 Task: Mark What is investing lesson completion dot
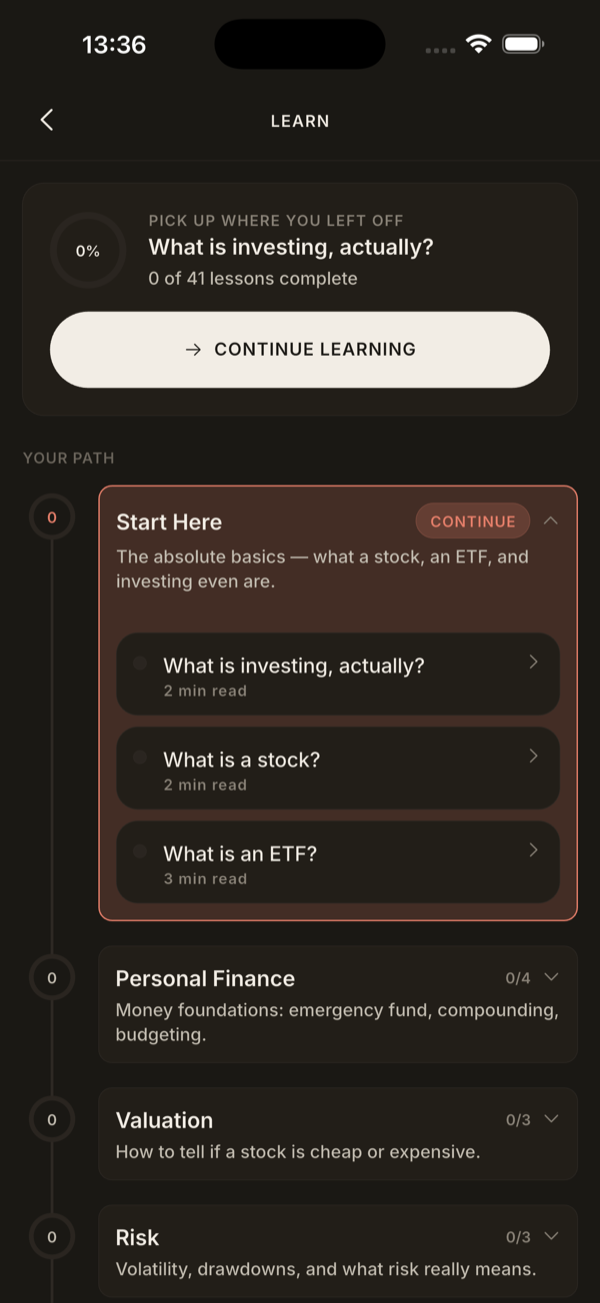coord(140,663)
